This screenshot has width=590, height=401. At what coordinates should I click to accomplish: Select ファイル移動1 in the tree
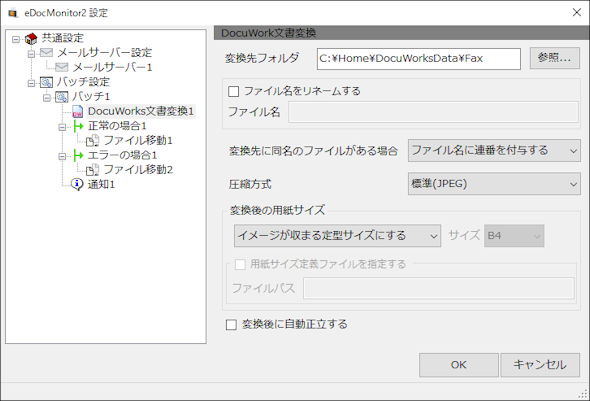[138, 140]
